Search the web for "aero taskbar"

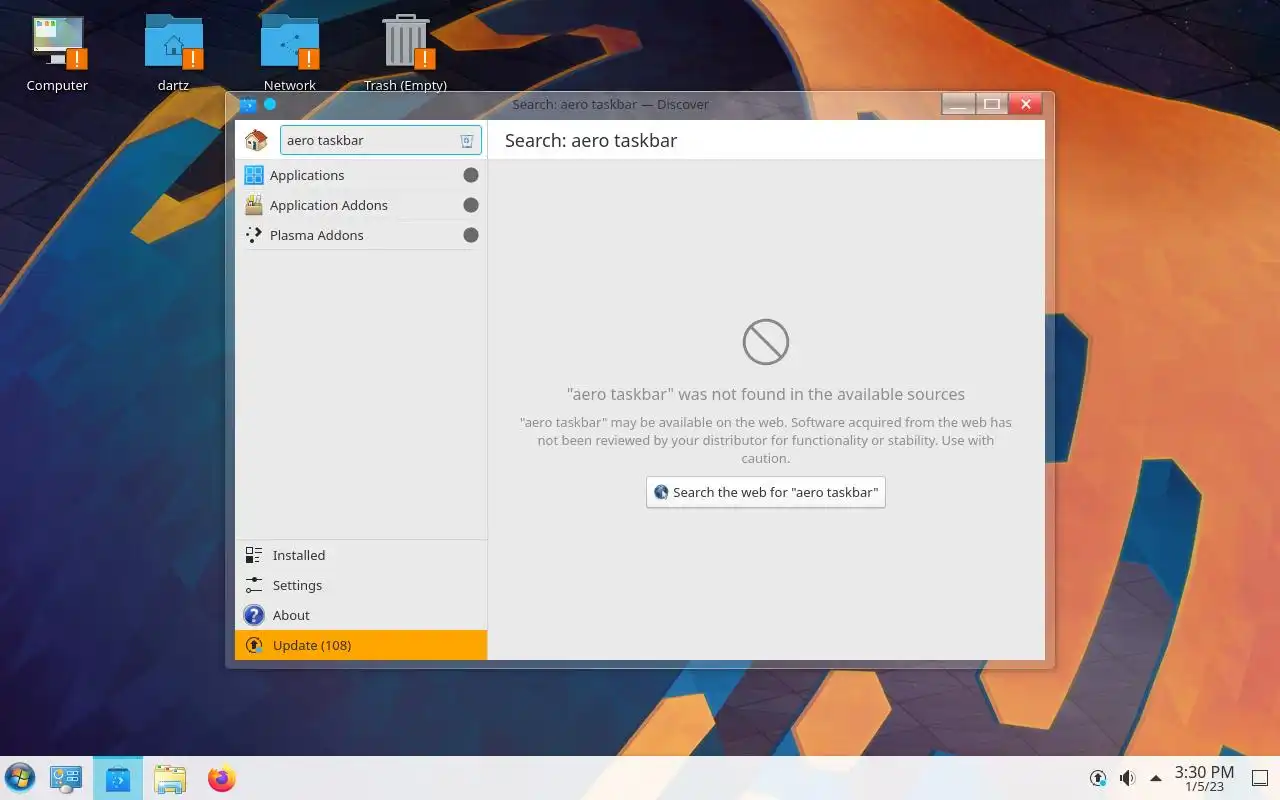pyautogui.click(x=766, y=492)
